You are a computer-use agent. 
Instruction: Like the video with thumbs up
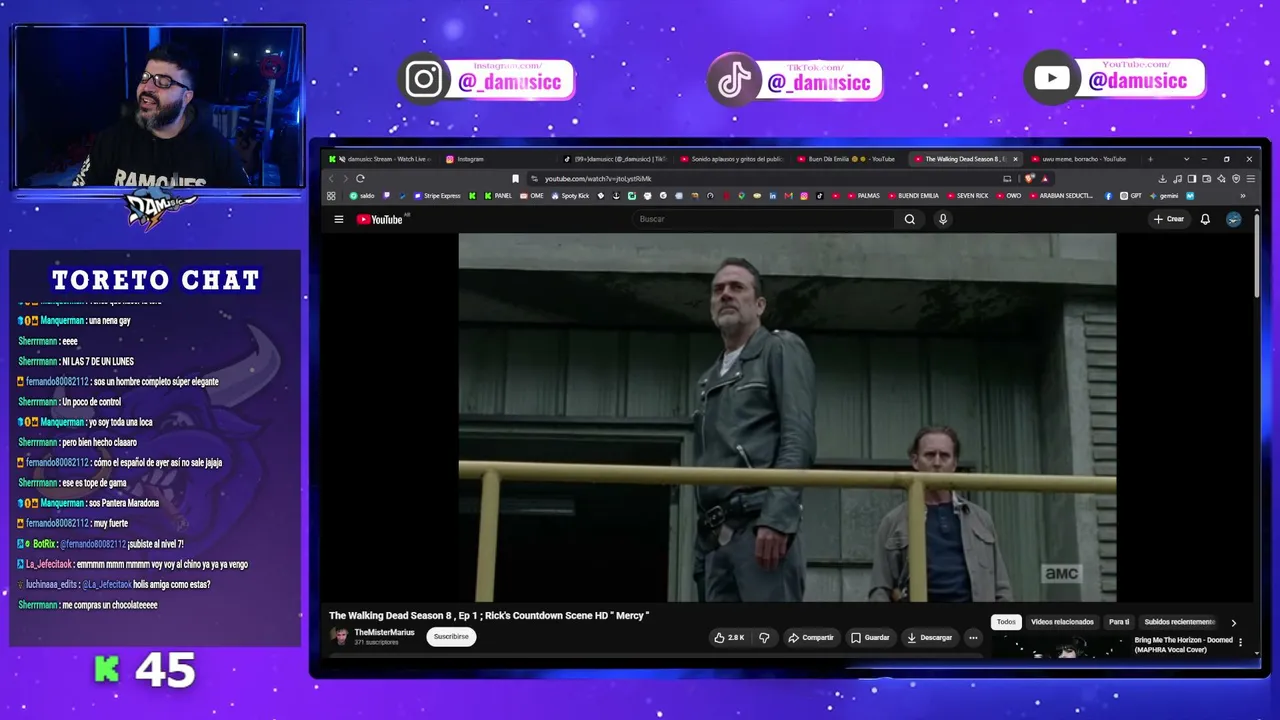[729, 637]
